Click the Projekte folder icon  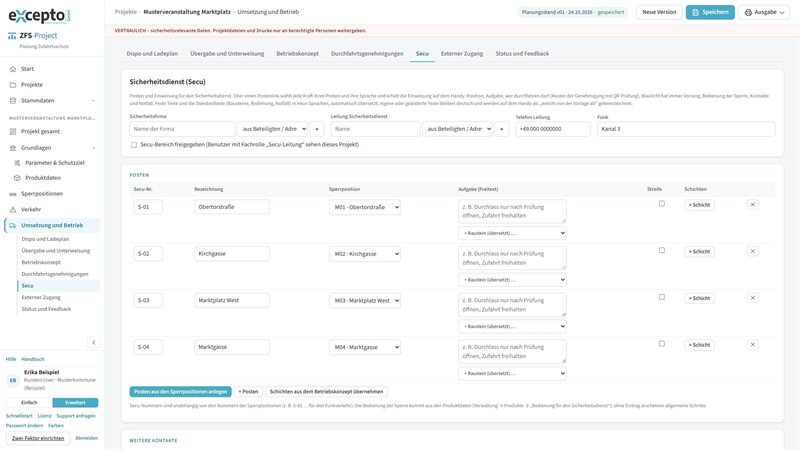tap(13, 85)
